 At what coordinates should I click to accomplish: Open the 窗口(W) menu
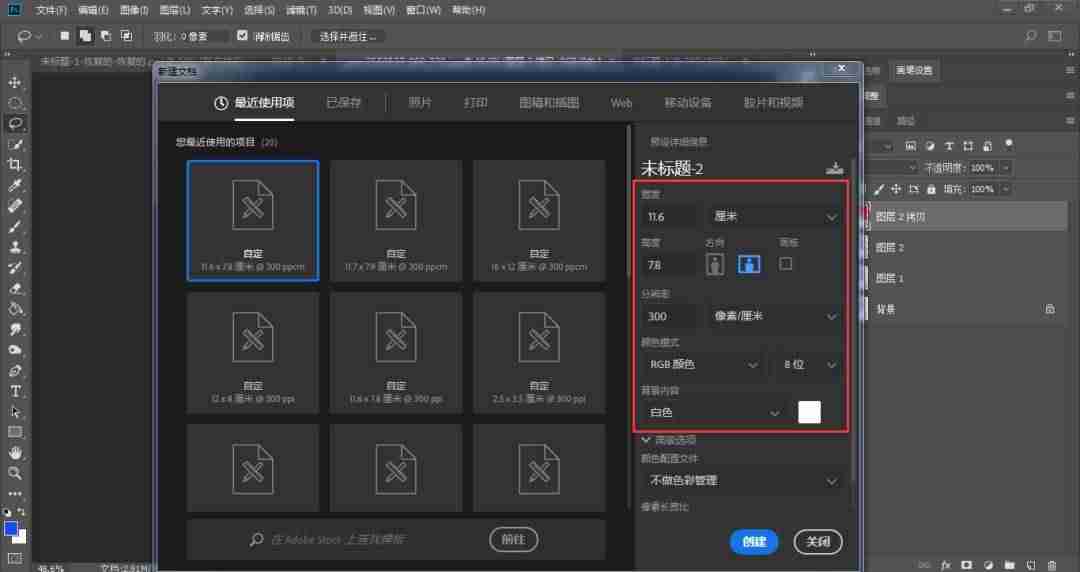424,10
